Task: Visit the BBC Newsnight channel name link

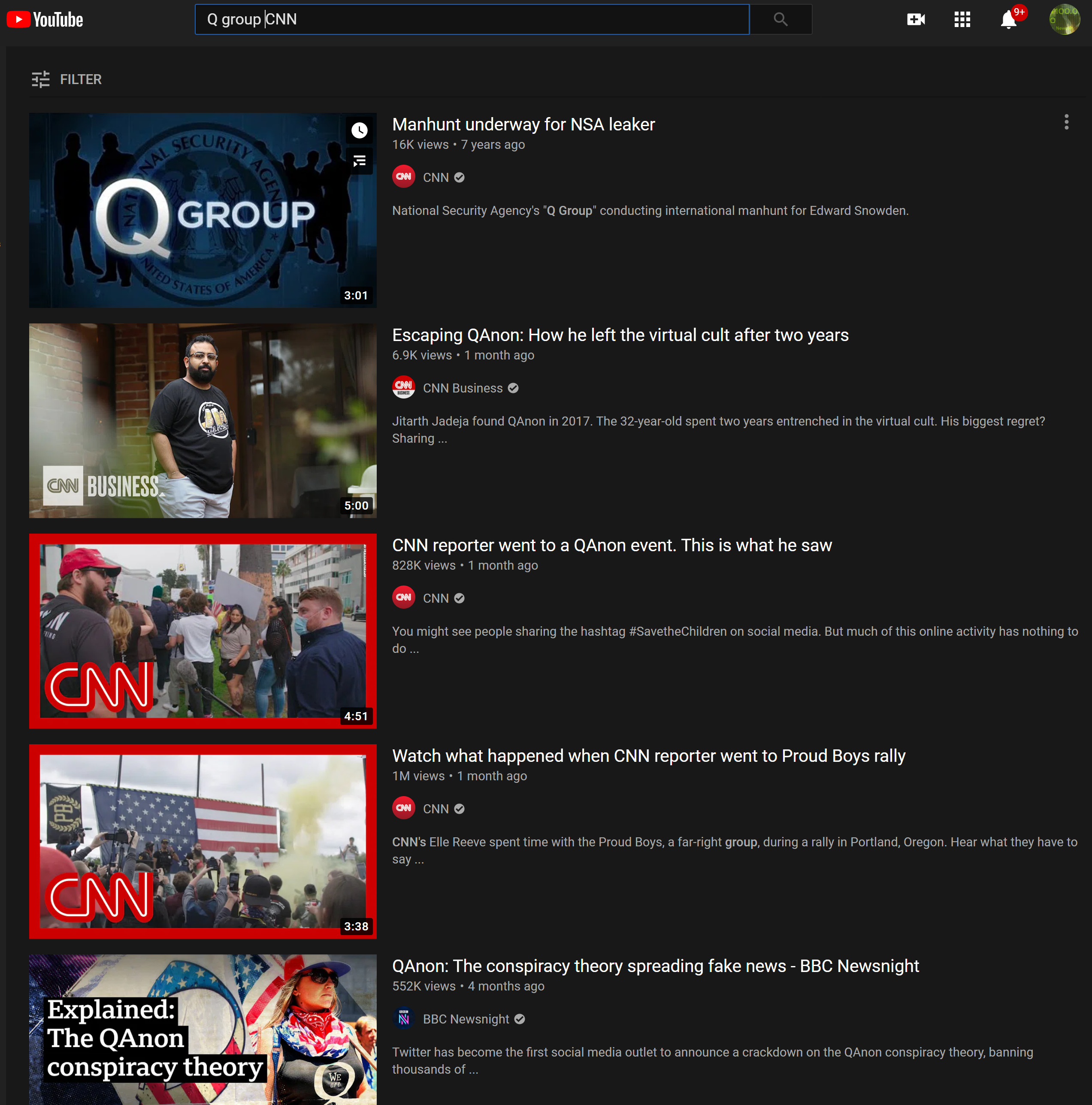Action: coord(466,1019)
